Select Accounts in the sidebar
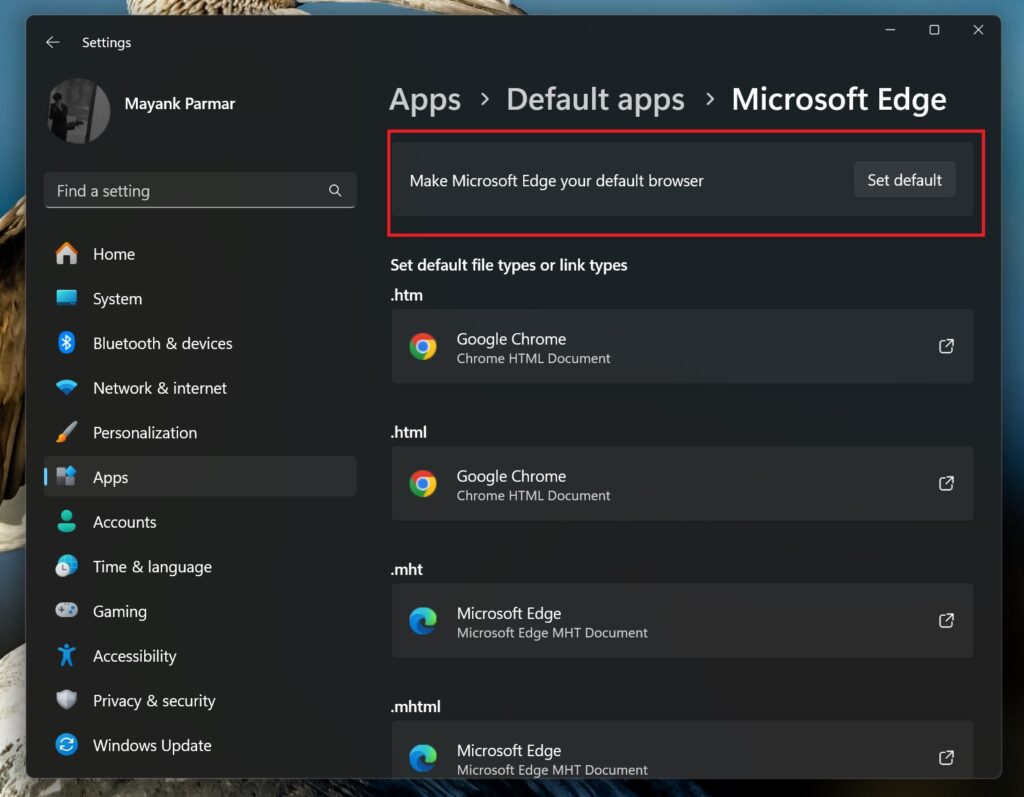Image resolution: width=1024 pixels, height=797 pixels. (x=125, y=521)
